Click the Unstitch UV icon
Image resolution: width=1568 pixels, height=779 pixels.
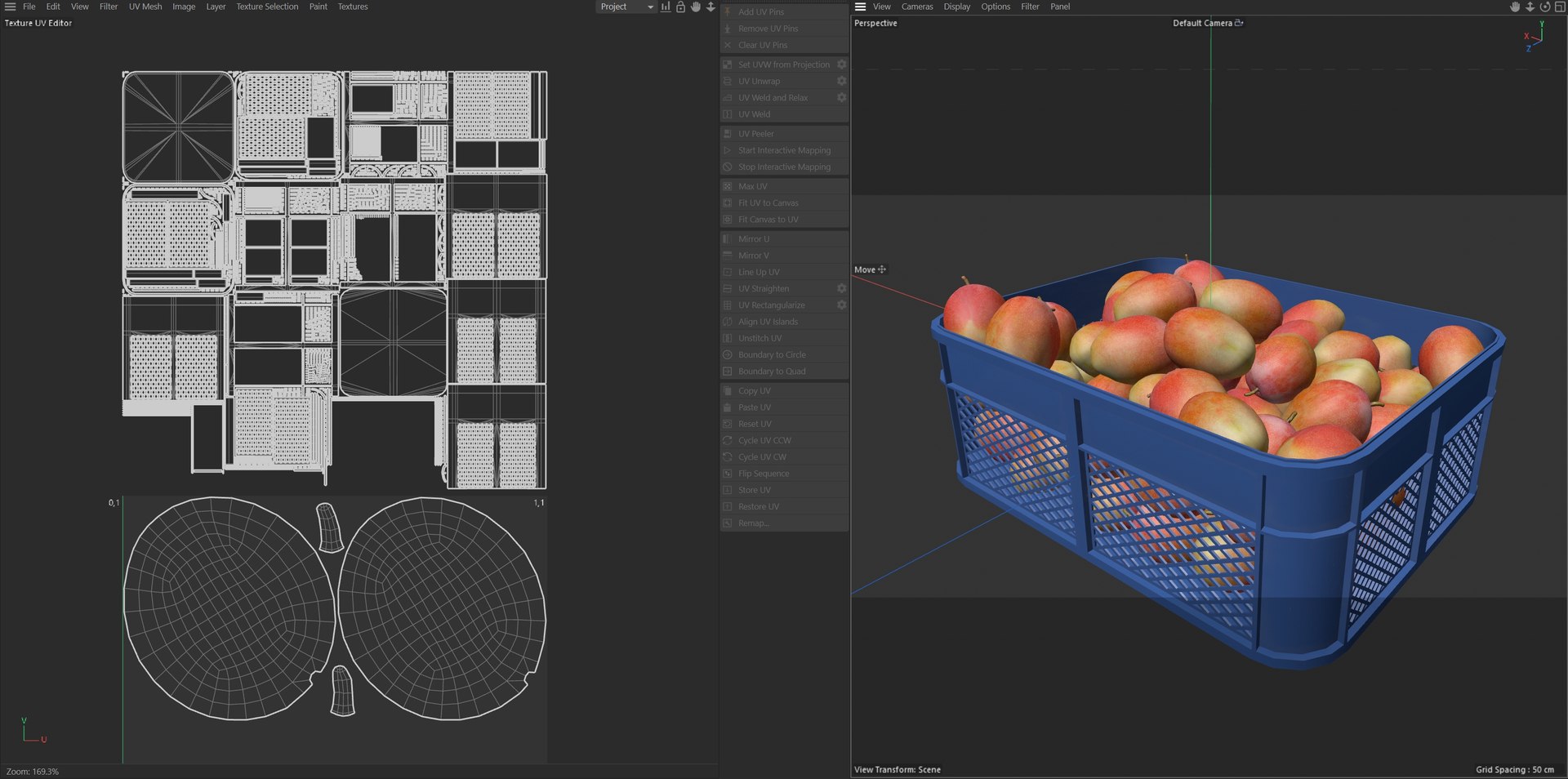pyautogui.click(x=728, y=338)
